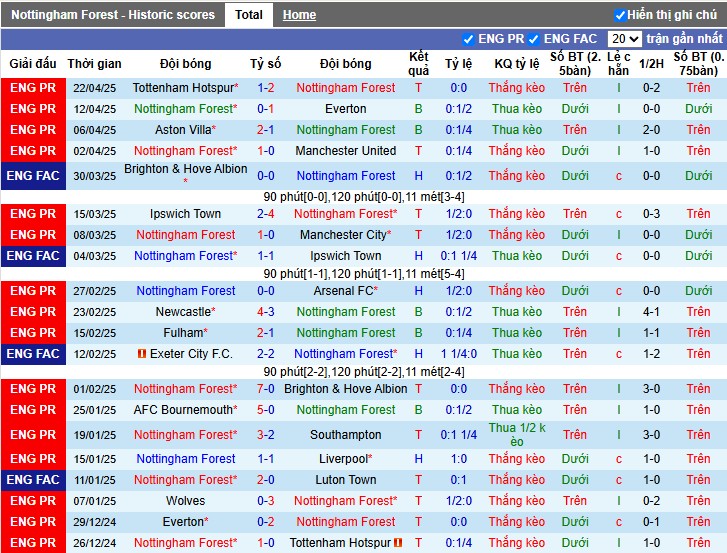Image resolution: width=727 pixels, height=553 pixels.
Task: Click date 08/03/25 in the time column
Action: pyautogui.click(x=95, y=235)
